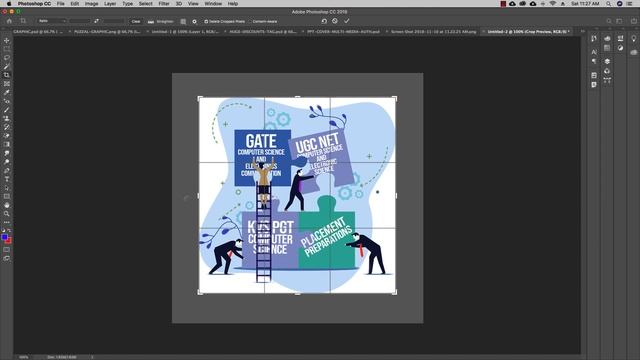Screen dimensions: 640x360
Task: Select the History Brush tool
Action: pyautogui.click(x=7, y=127)
